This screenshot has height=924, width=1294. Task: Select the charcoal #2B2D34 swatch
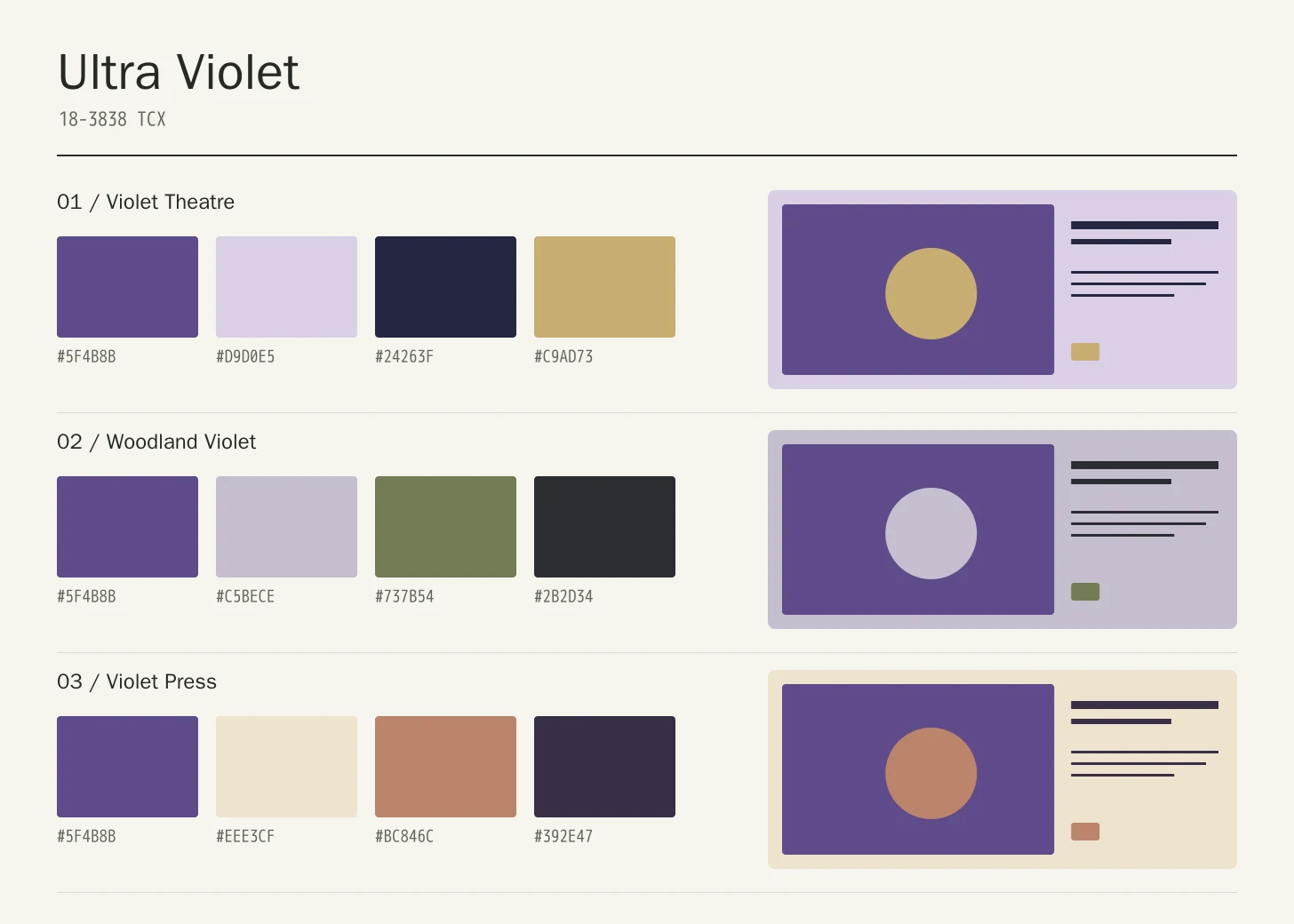coord(604,527)
